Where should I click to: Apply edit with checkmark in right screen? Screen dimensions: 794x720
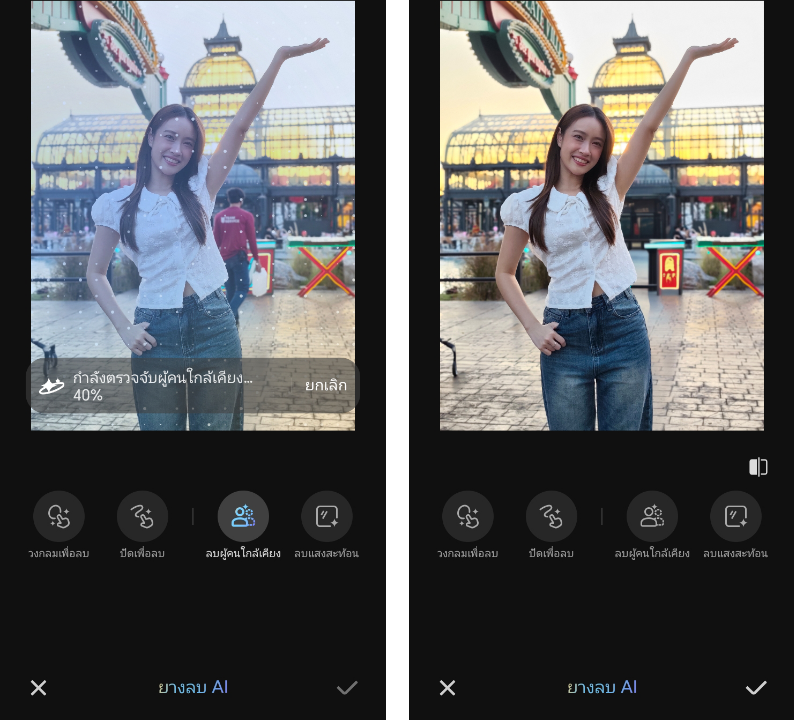tap(756, 688)
